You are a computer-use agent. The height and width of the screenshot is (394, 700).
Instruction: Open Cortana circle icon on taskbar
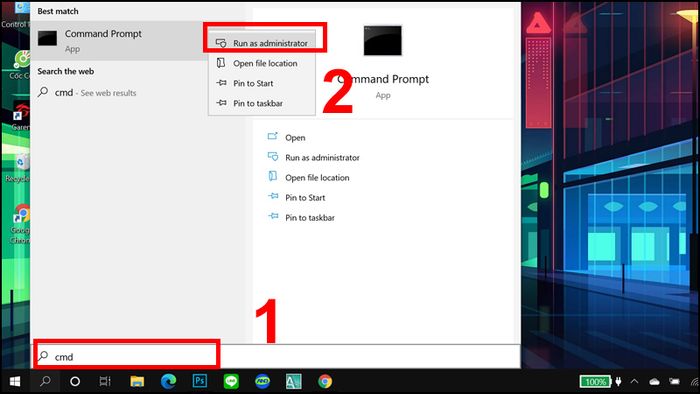tap(75, 382)
